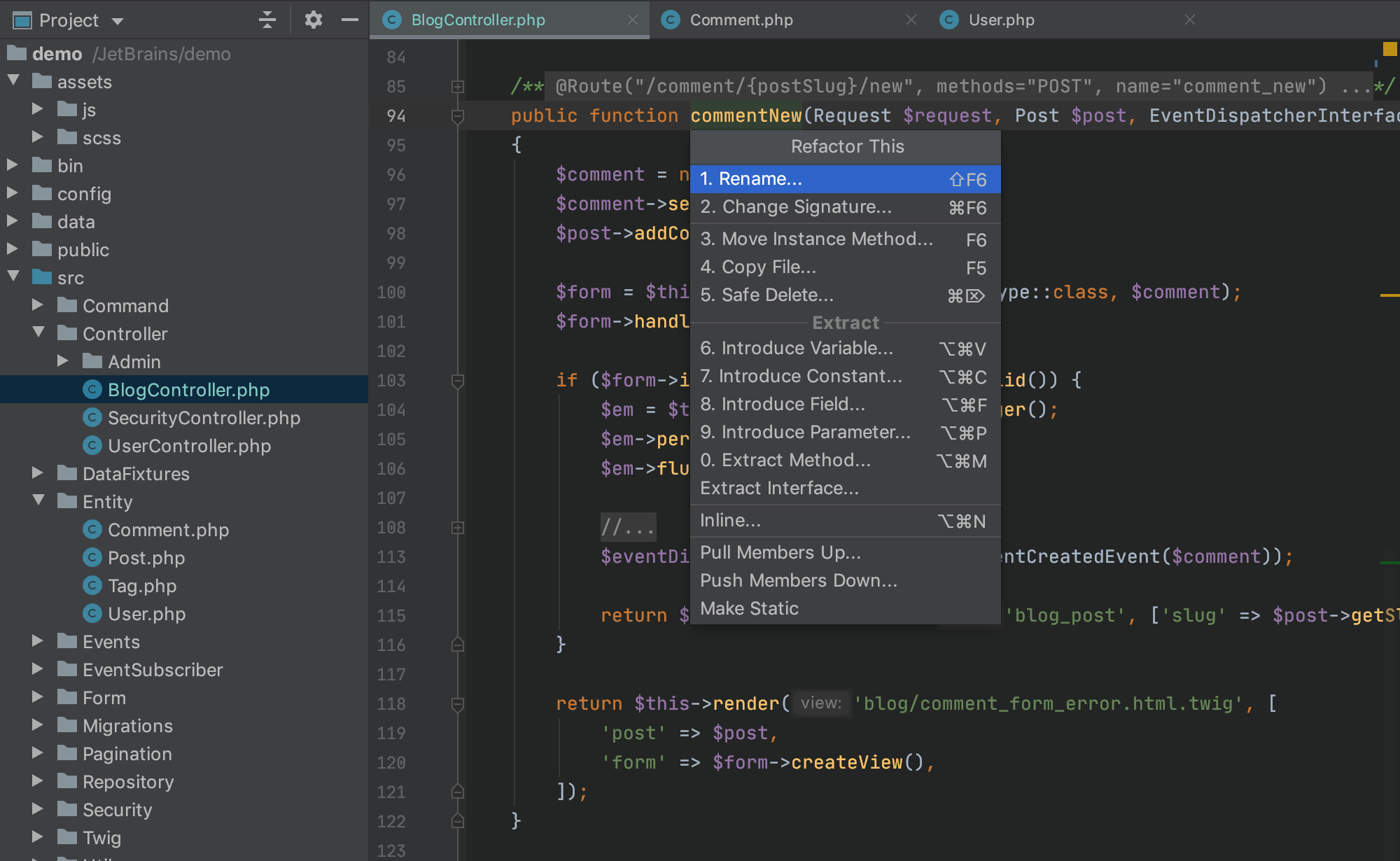Click the fold/unfold icon on line 94
The width and height of the screenshot is (1400, 861).
coord(458,117)
